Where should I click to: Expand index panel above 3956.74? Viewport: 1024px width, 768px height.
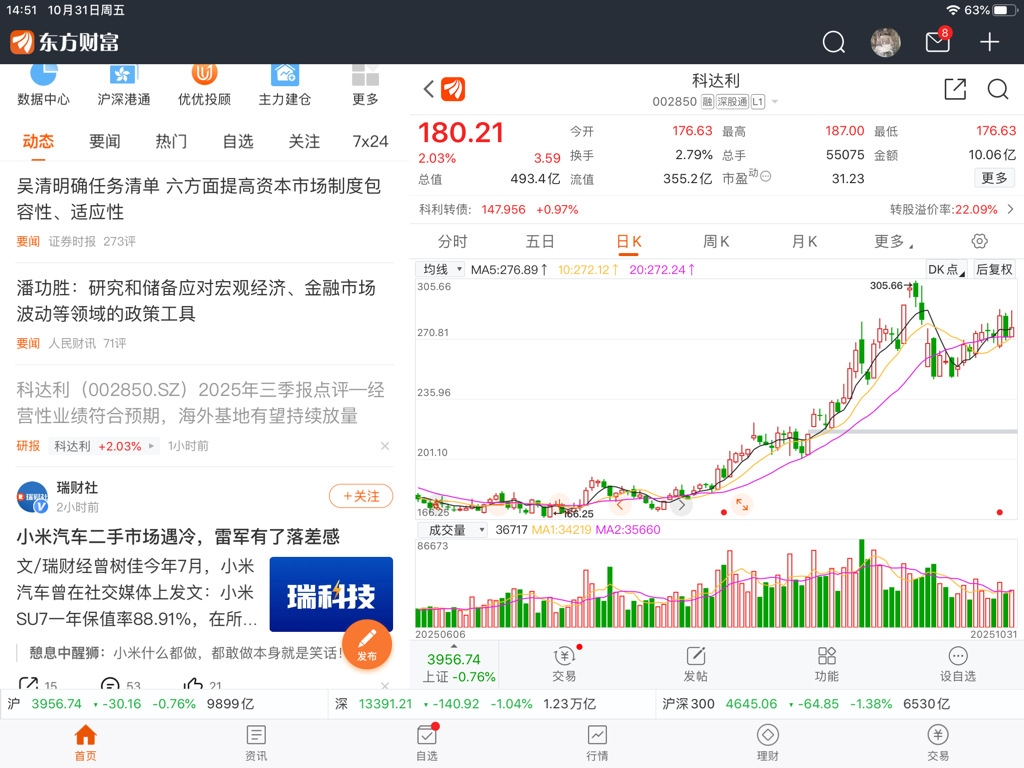tap(454, 646)
